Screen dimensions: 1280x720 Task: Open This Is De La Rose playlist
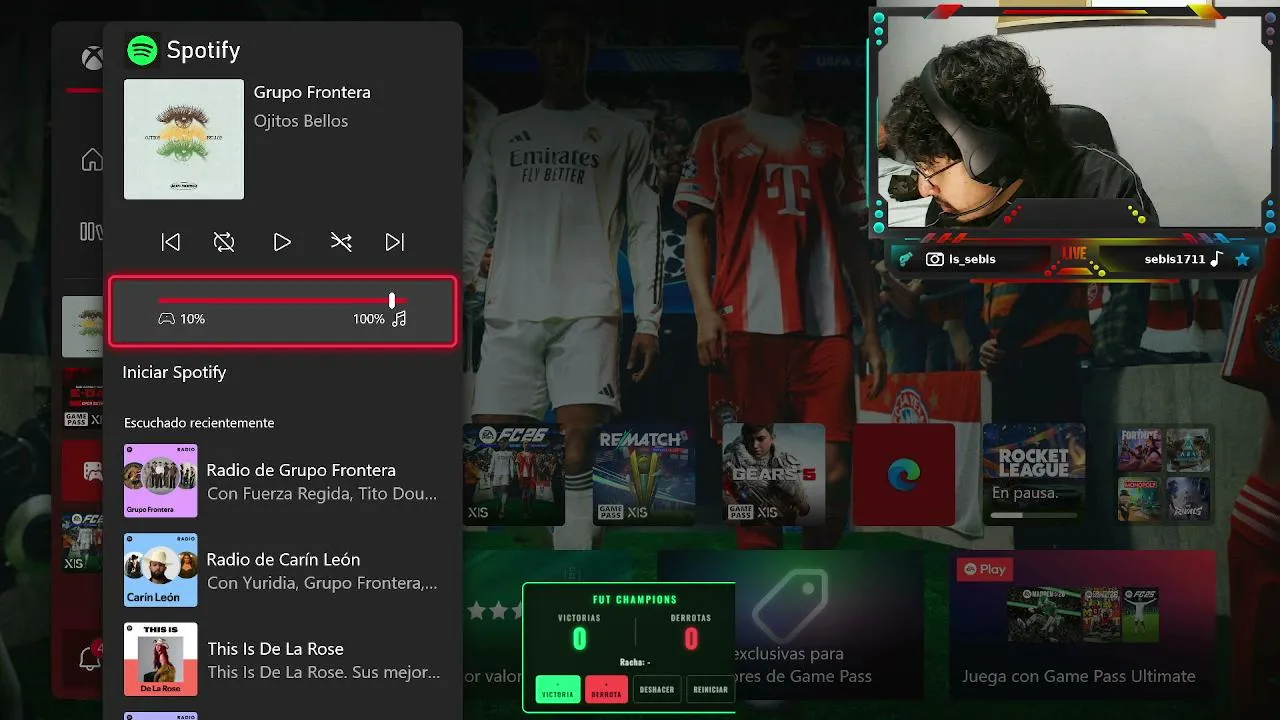coord(283,660)
